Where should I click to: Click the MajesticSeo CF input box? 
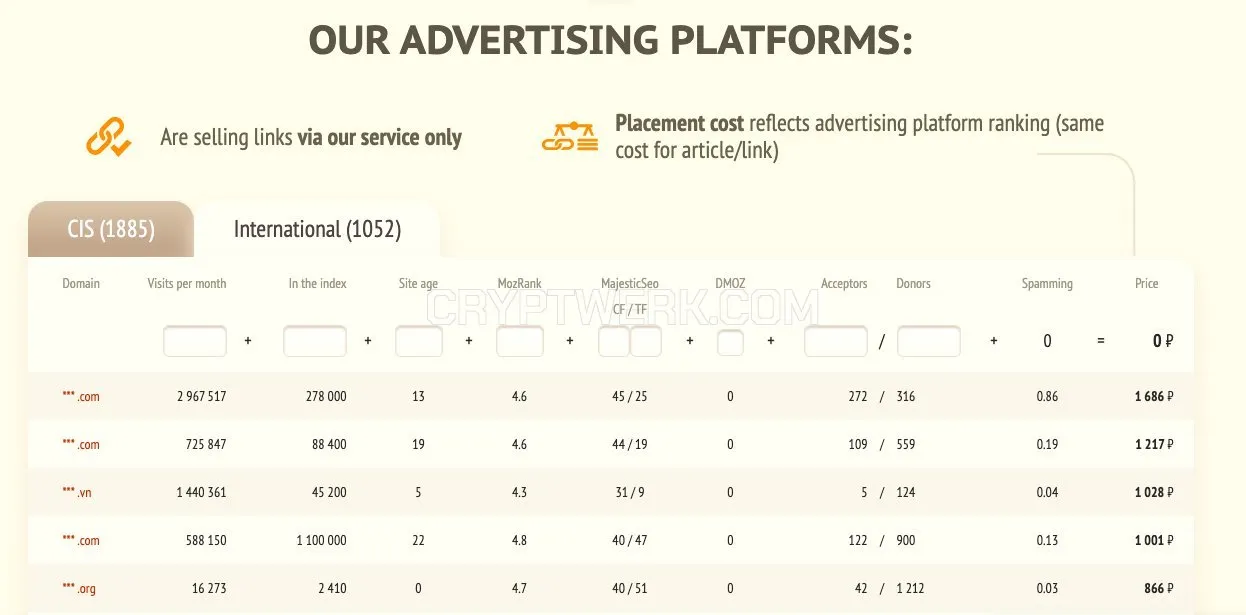tap(614, 341)
